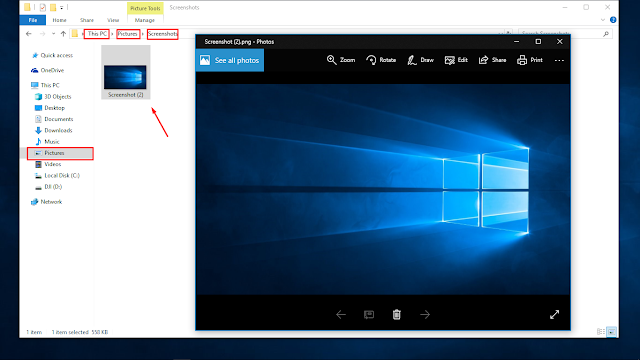Maximize the Photos window
640x360 pixels.
(x=538, y=42)
